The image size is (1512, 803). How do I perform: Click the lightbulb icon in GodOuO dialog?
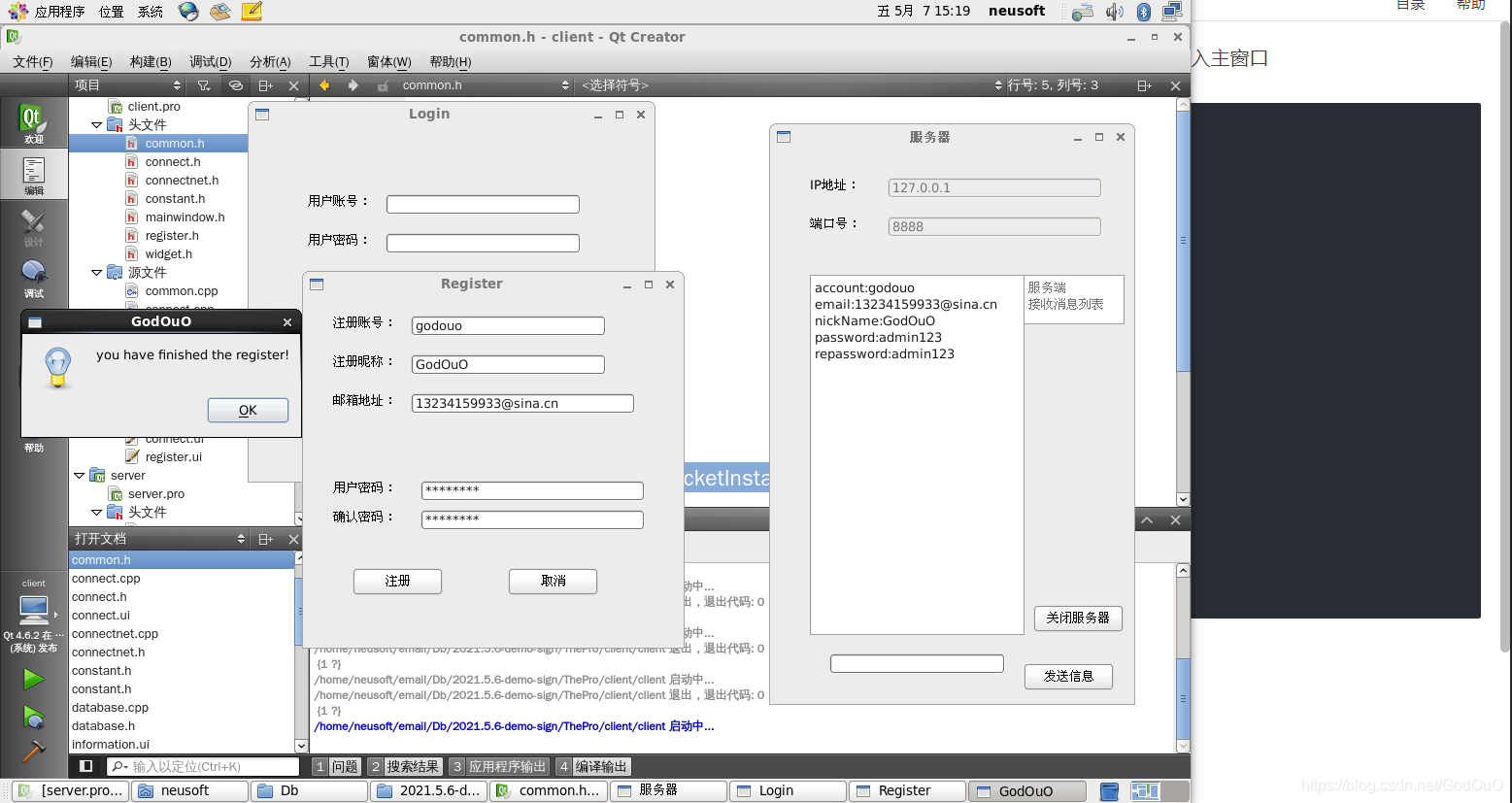(x=58, y=368)
